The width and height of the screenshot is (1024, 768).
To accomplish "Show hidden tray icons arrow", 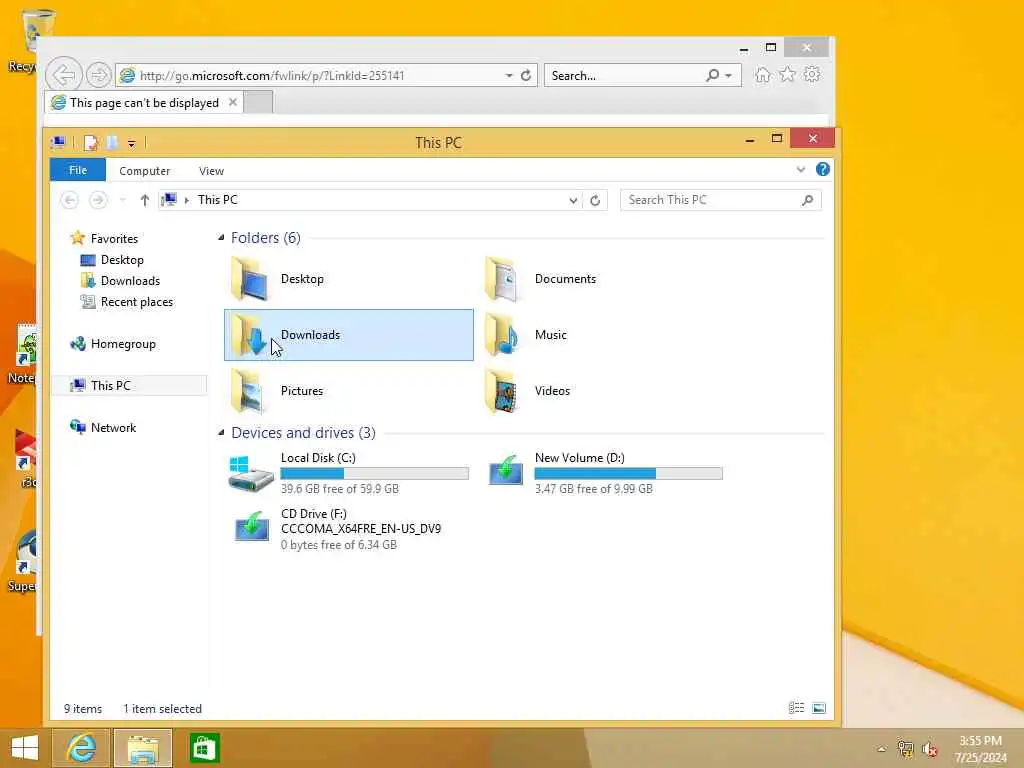I will 881,749.
